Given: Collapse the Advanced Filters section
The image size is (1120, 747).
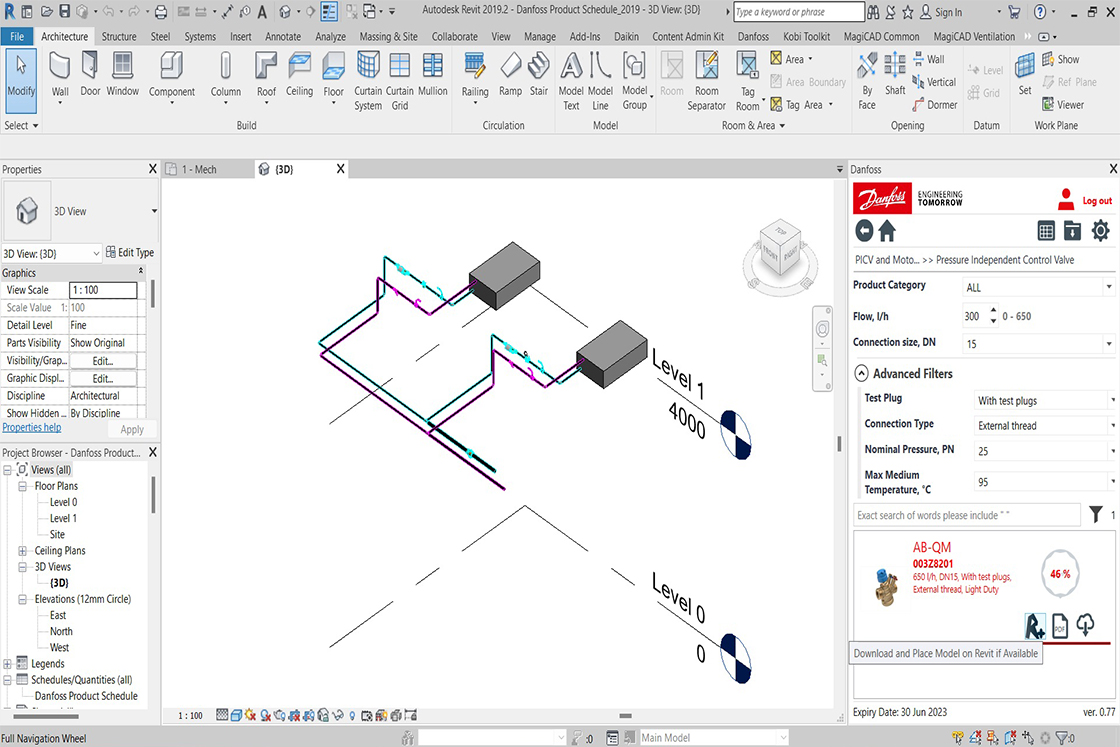Looking at the screenshot, I should pyautogui.click(x=862, y=373).
